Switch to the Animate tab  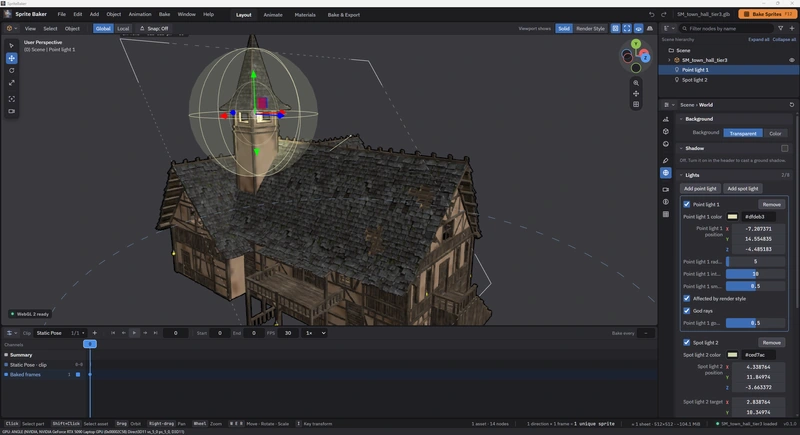273,15
